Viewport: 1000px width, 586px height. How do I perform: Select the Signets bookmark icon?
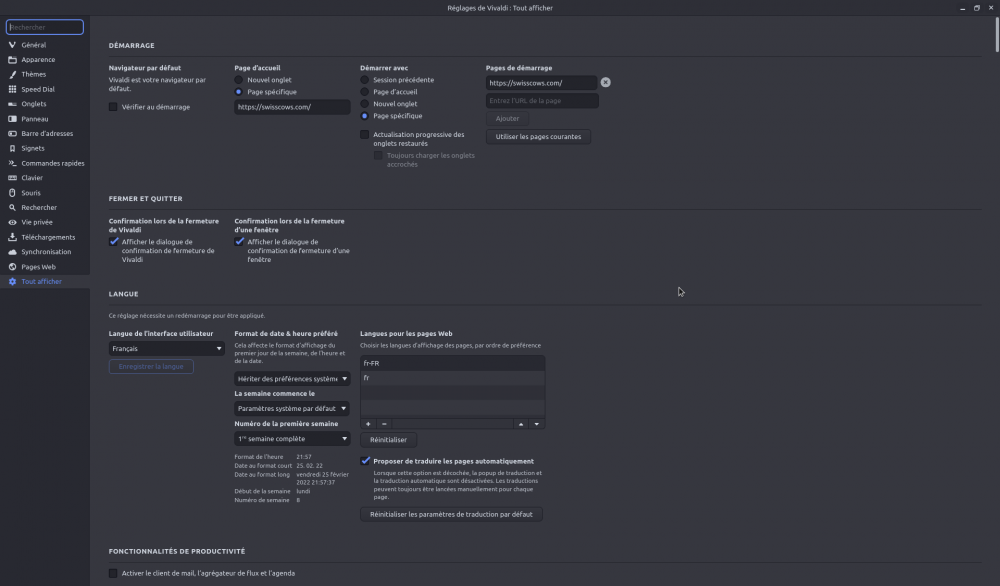(x=12, y=148)
